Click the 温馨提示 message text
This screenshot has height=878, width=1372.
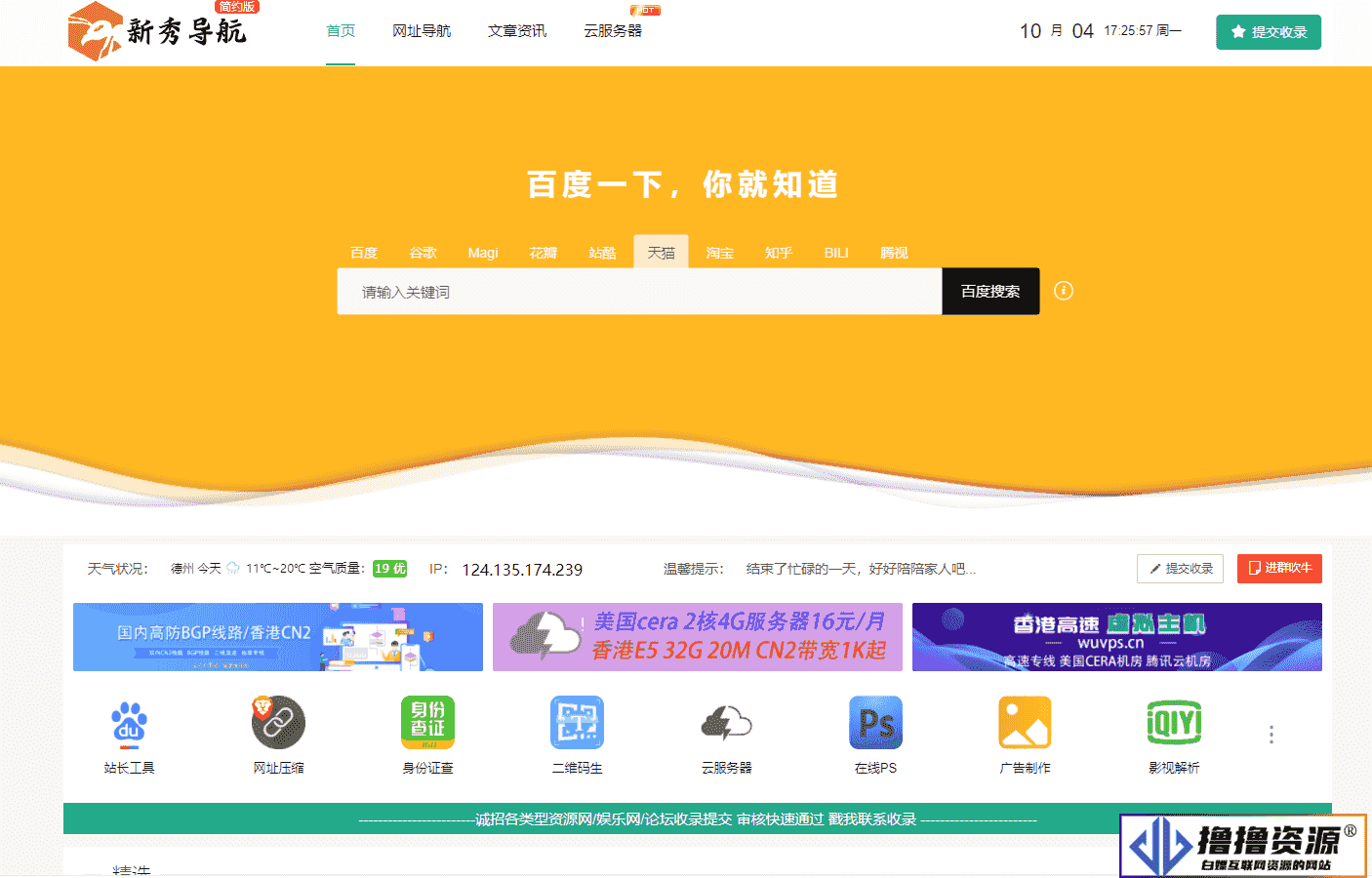point(861,569)
